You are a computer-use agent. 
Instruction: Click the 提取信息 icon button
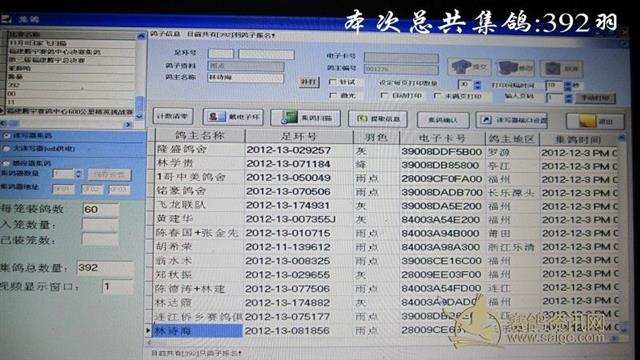(378, 119)
